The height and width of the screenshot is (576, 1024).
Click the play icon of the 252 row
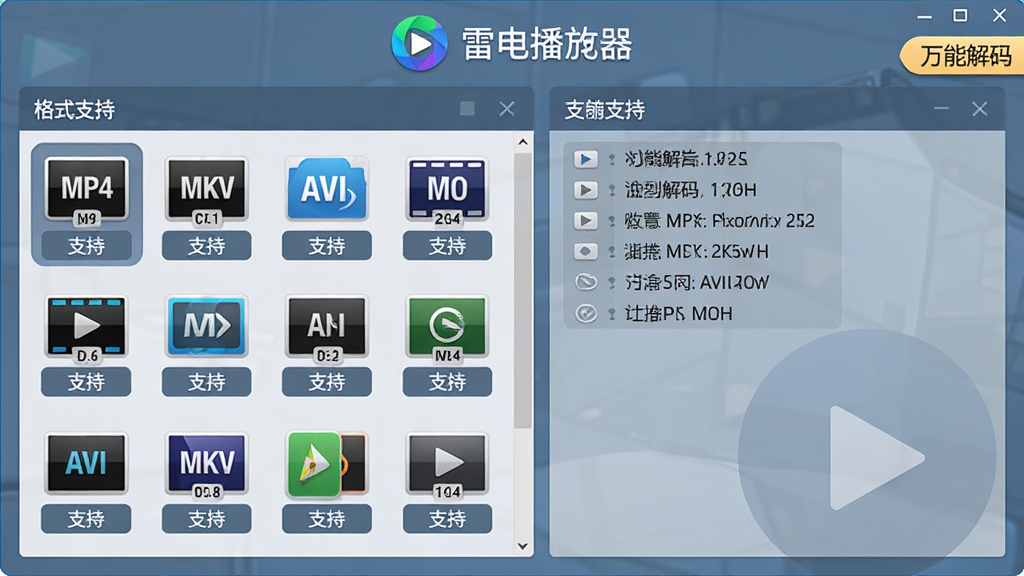[x=586, y=221]
